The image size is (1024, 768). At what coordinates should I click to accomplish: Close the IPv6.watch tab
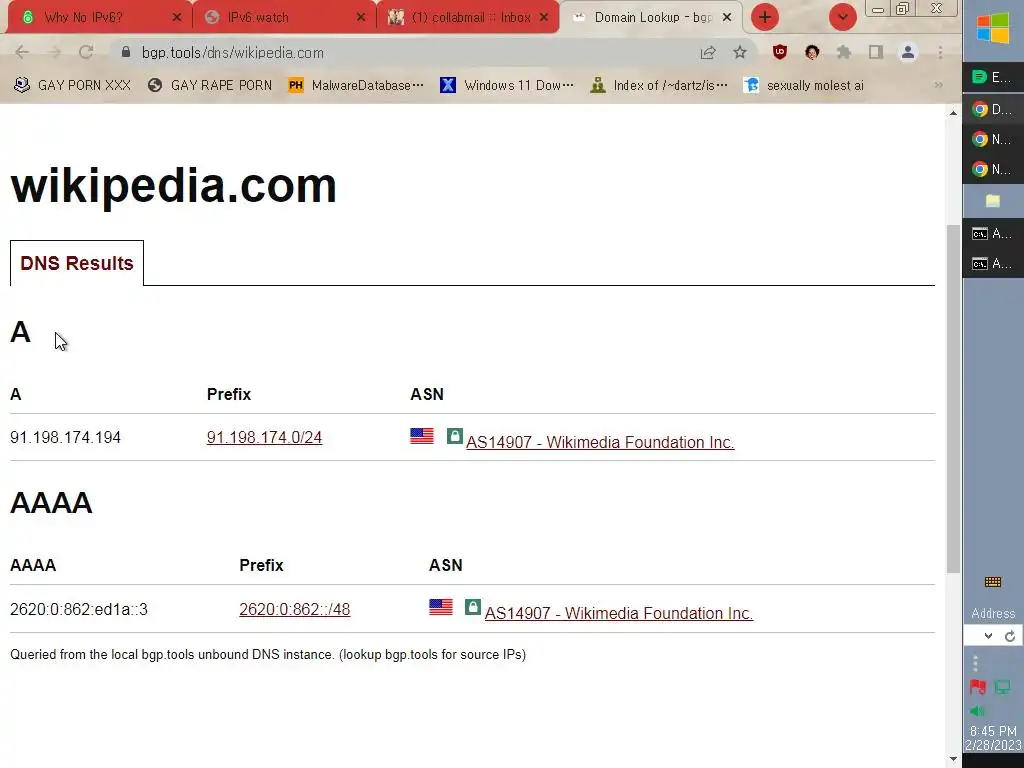(360, 18)
